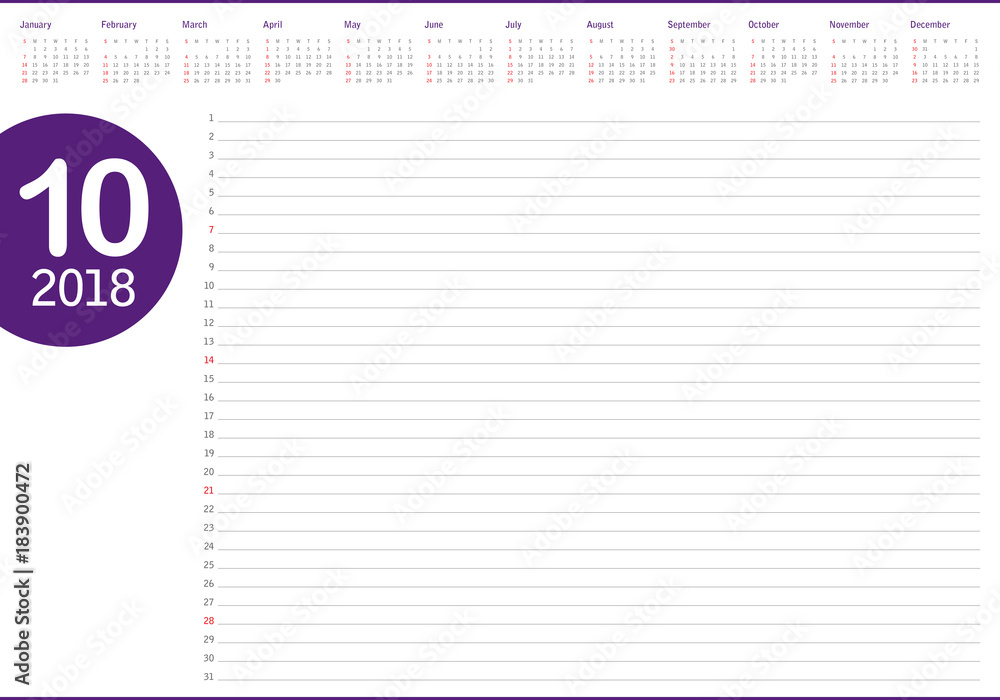
Task: Click day 19 in the lined planner list
Action: 209,453
